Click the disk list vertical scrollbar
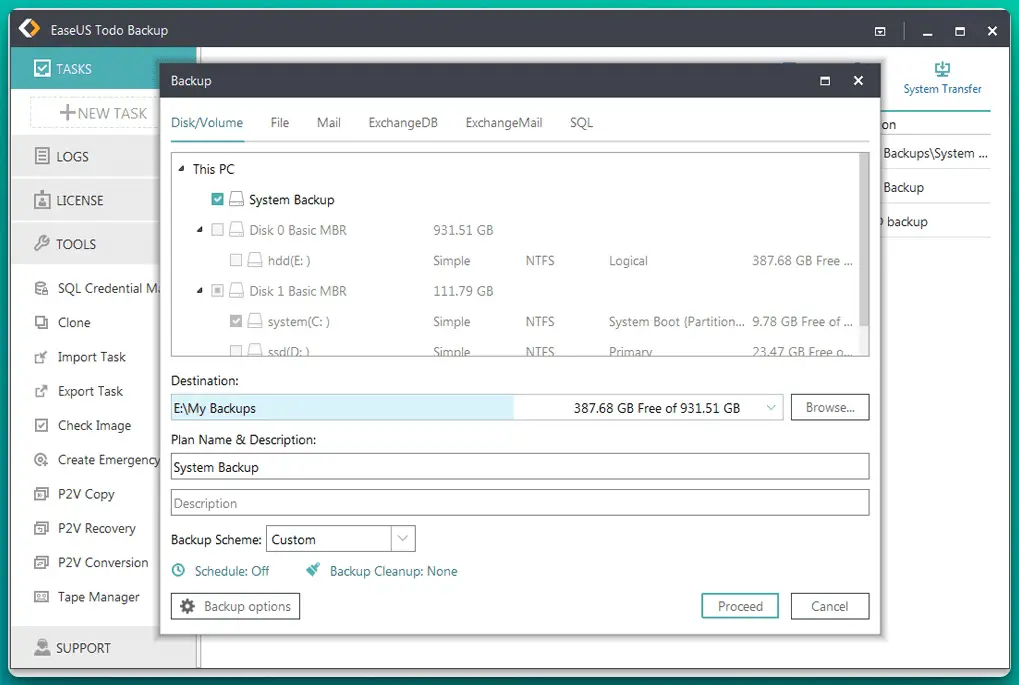 tap(864, 240)
